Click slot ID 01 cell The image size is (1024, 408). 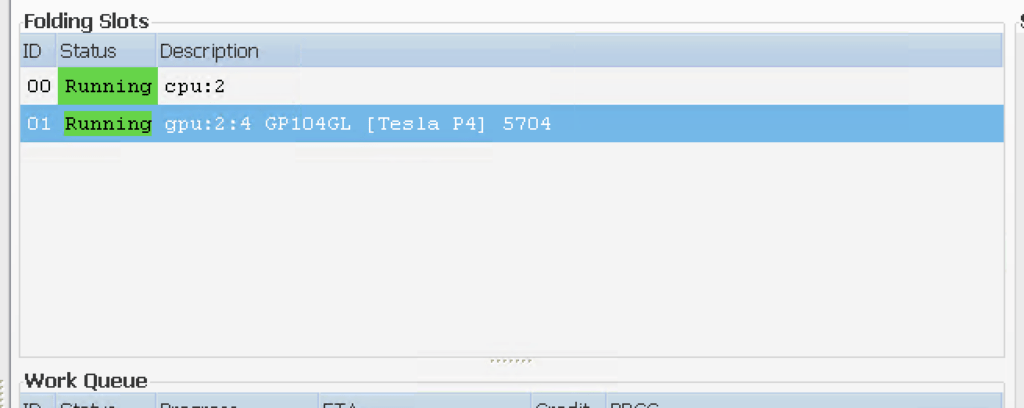click(39, 123)
